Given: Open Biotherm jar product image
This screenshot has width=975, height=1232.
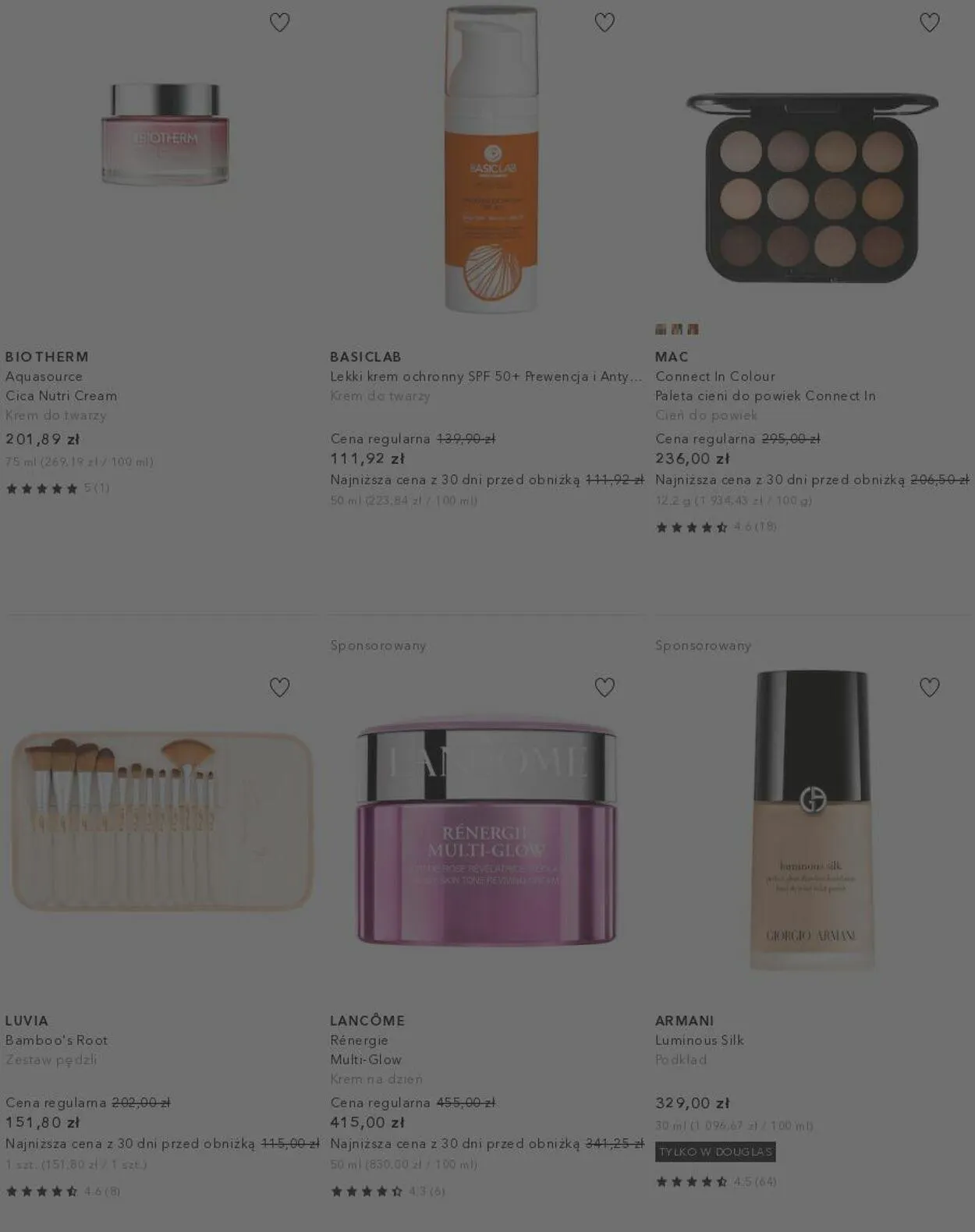Looking at the screenshot, I should tap(165, 134).
